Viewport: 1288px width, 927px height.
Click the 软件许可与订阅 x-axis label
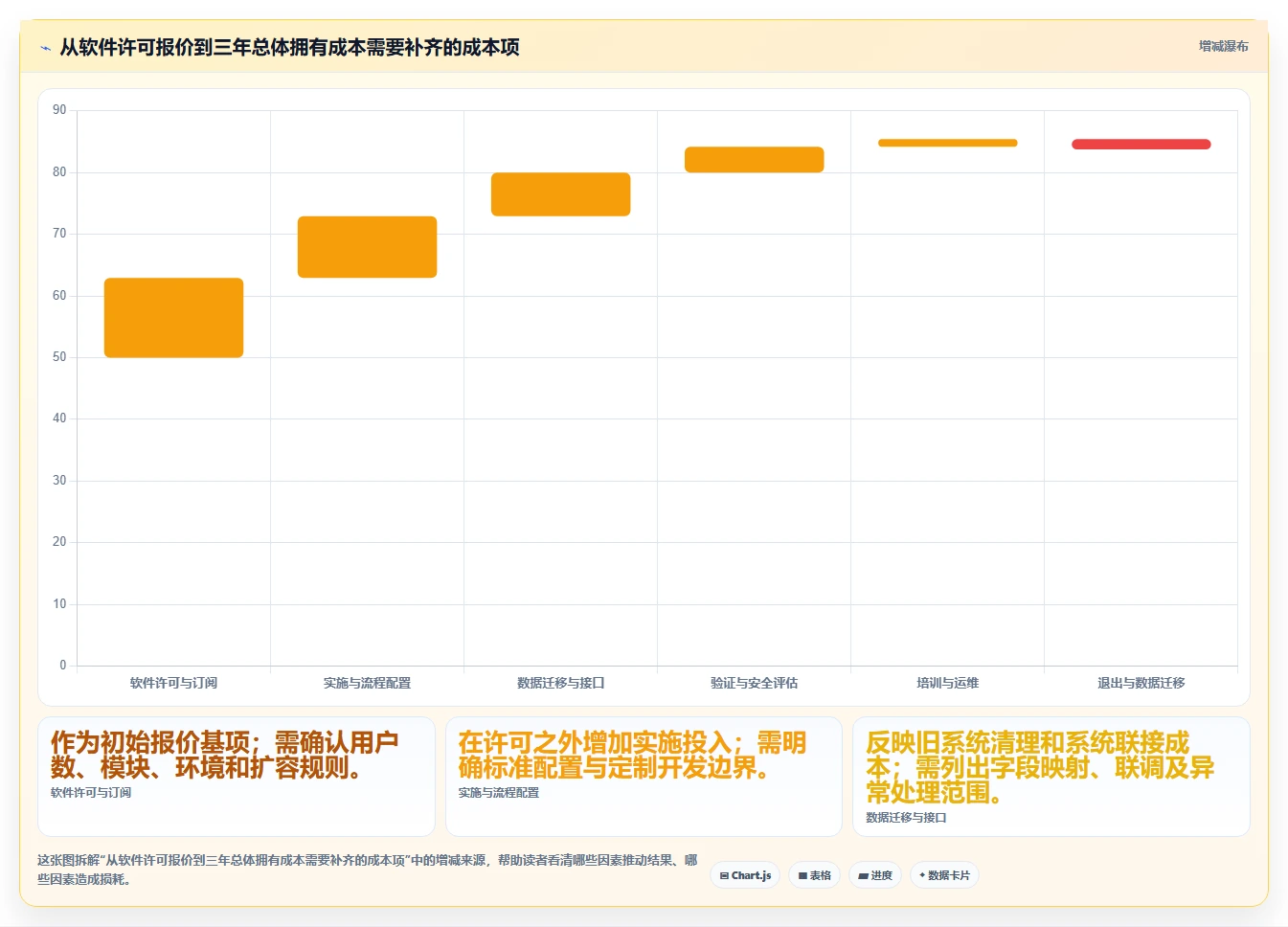[x=173, y=683]
